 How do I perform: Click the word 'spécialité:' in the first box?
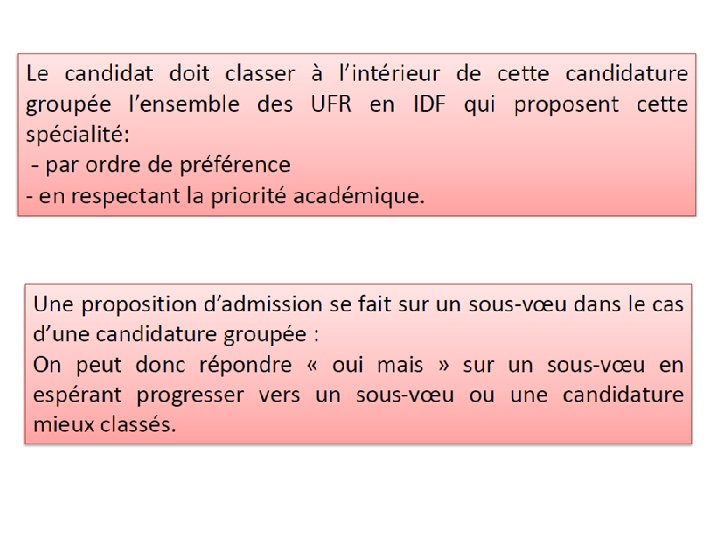pyautogui.click(x=78, y=135)
